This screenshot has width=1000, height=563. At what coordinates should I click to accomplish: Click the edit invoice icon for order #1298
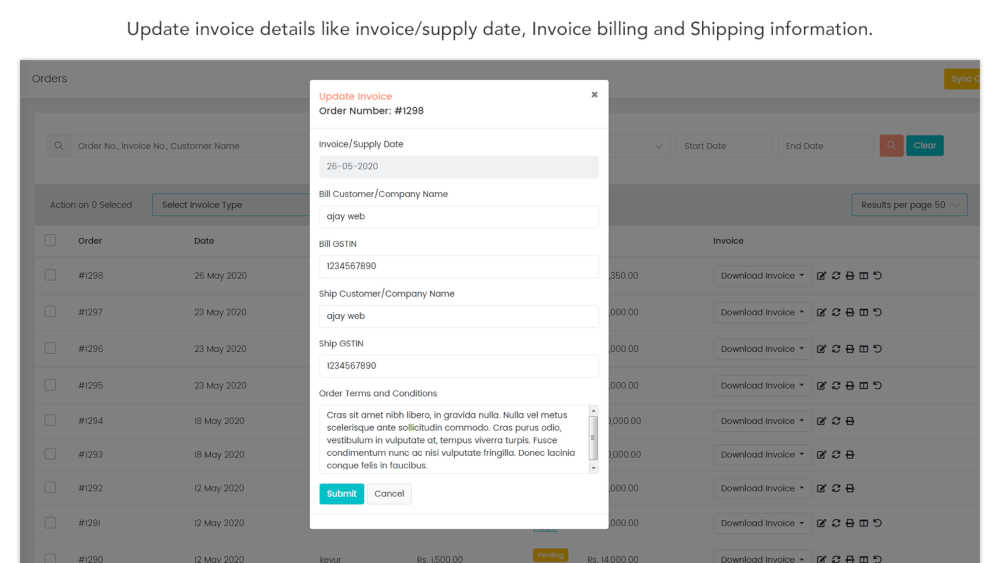coord(821,275)
